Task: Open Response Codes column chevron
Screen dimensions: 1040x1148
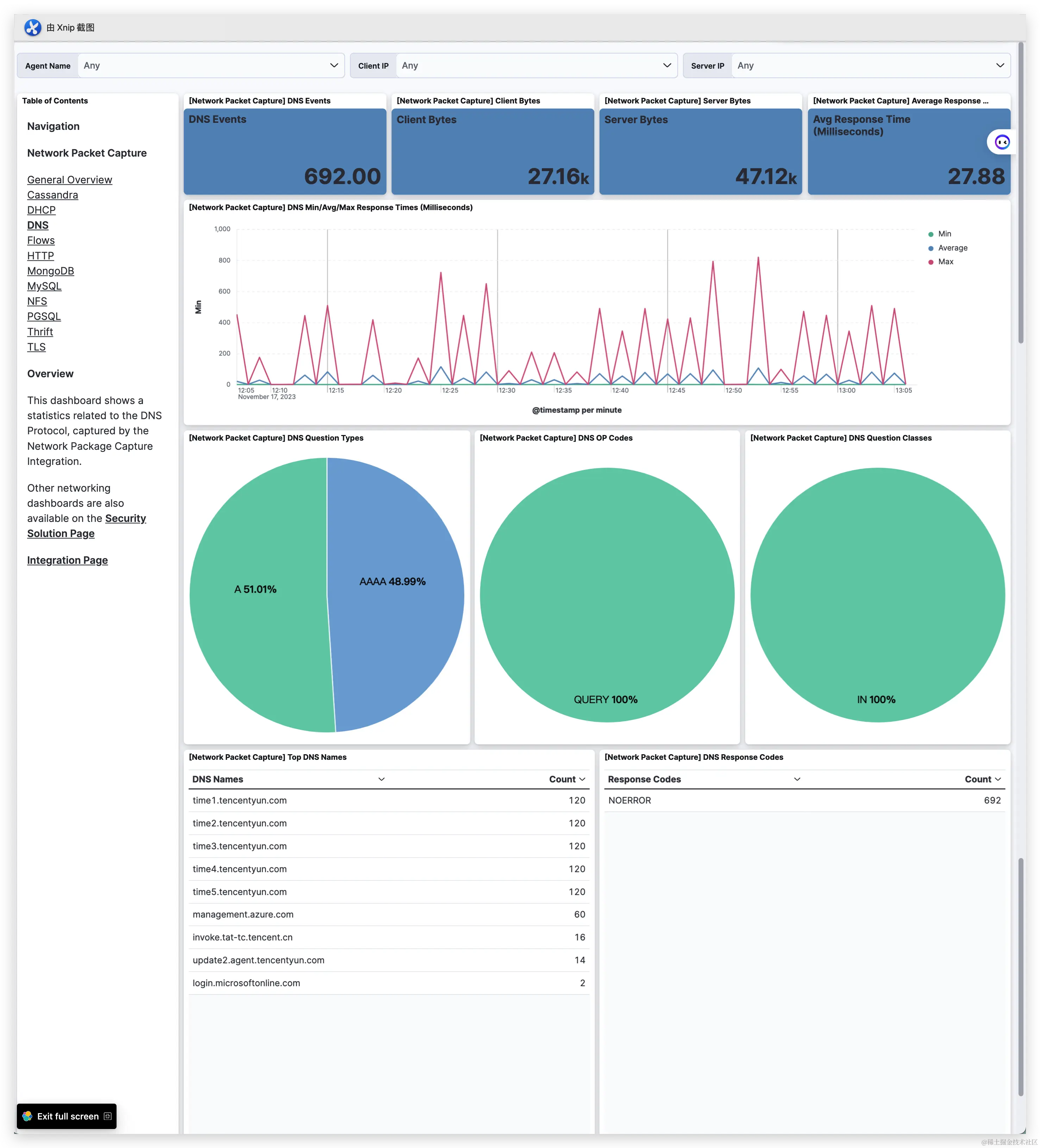Action: (x=797, y=779)
